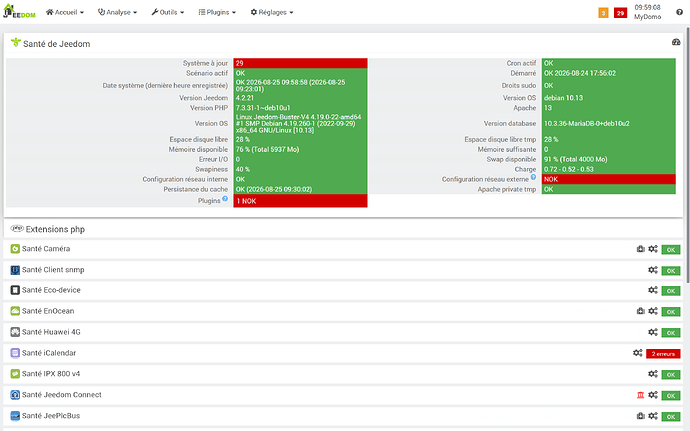This screenshot has height=431, width=690.
Task: Click the medkit icon in Santé EnOcean row
Action: 641,311
